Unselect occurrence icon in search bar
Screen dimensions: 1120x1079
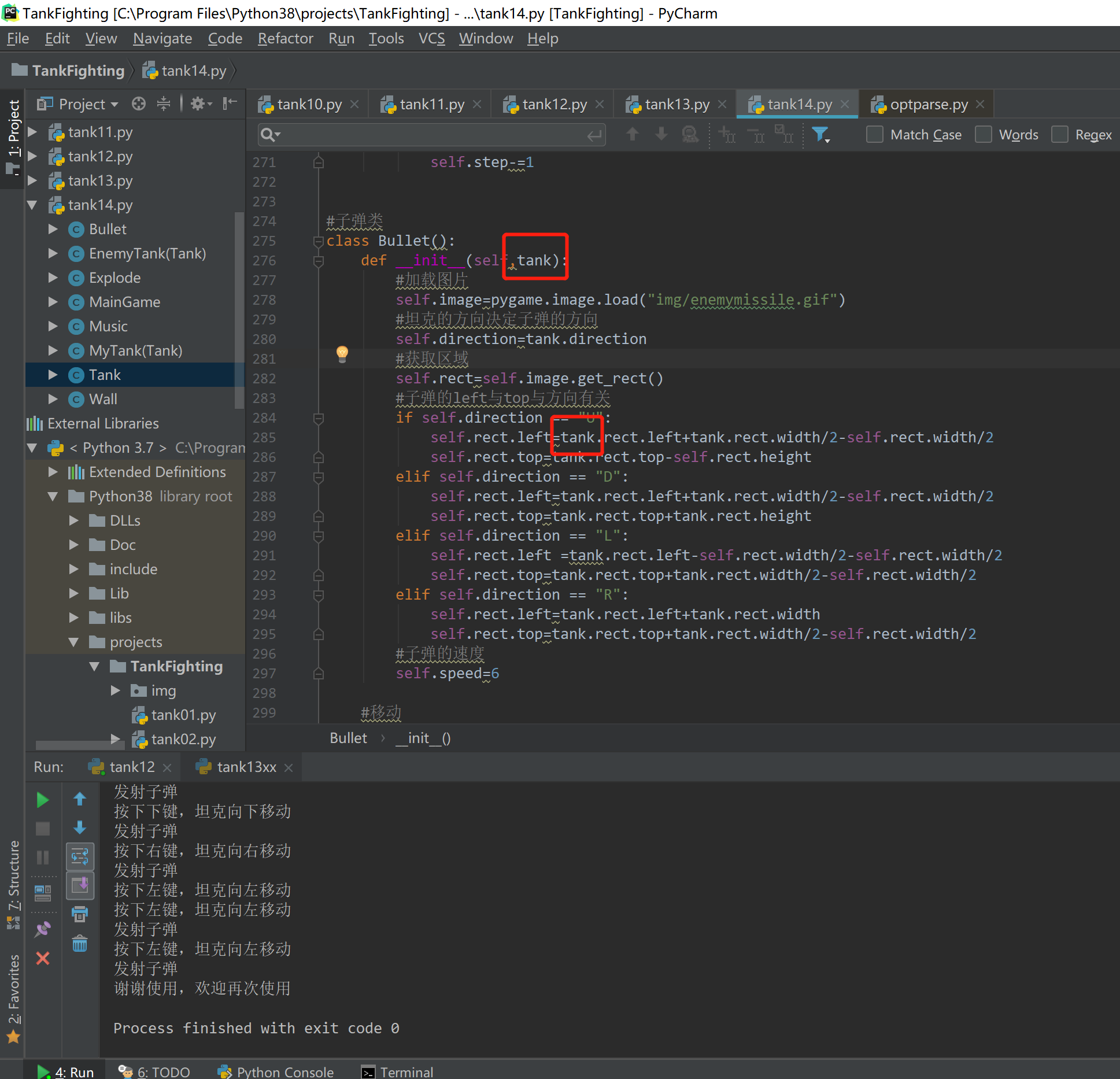756,135
